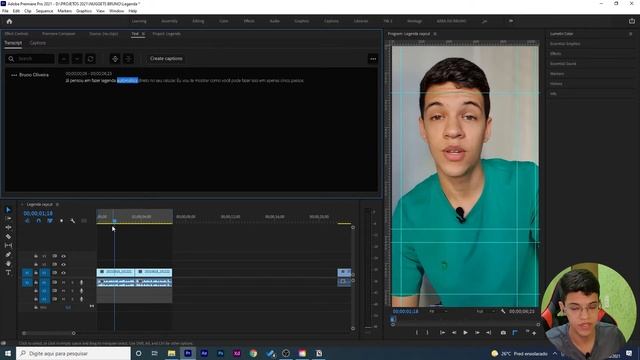Toggle Linked Selection in the timeline
This screenshot has width=640, height=360.
[x=50, y=221]
